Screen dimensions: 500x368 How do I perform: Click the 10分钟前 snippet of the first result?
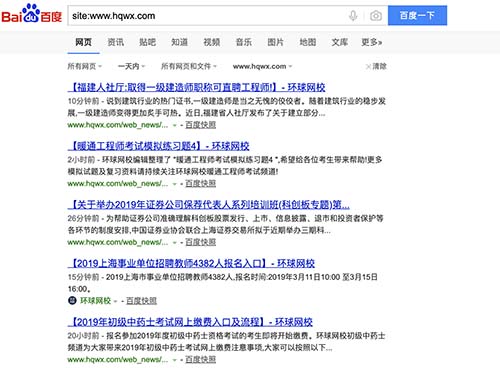pos(227,107)
